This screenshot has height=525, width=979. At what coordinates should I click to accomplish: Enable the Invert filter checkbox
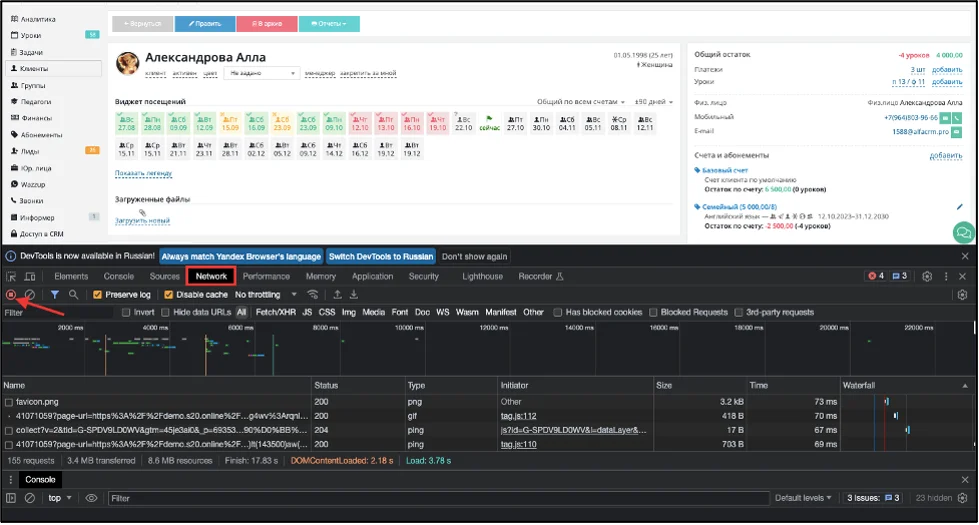pyautogui.click(x=126, y=312)
